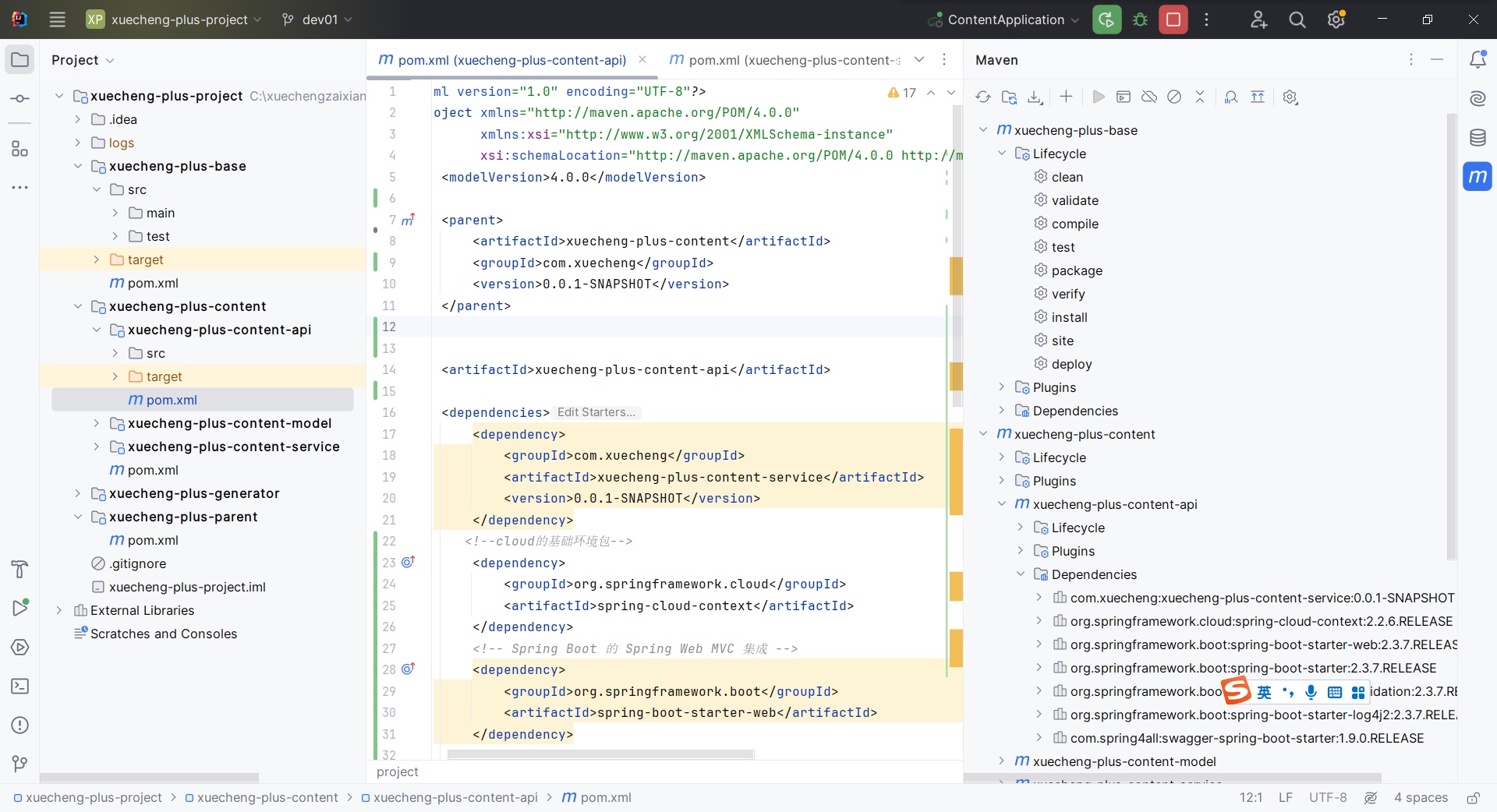Viewport: 1497px width, 812px height.
Task: Open editor tab options kebab menu
Action: point(944,59)
